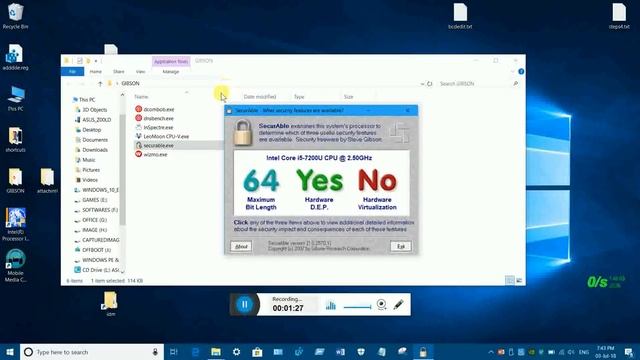This screenshot has height=360, width=640.
Task: Refresh the GIBSON folder view
Action: tap(429, 84)
